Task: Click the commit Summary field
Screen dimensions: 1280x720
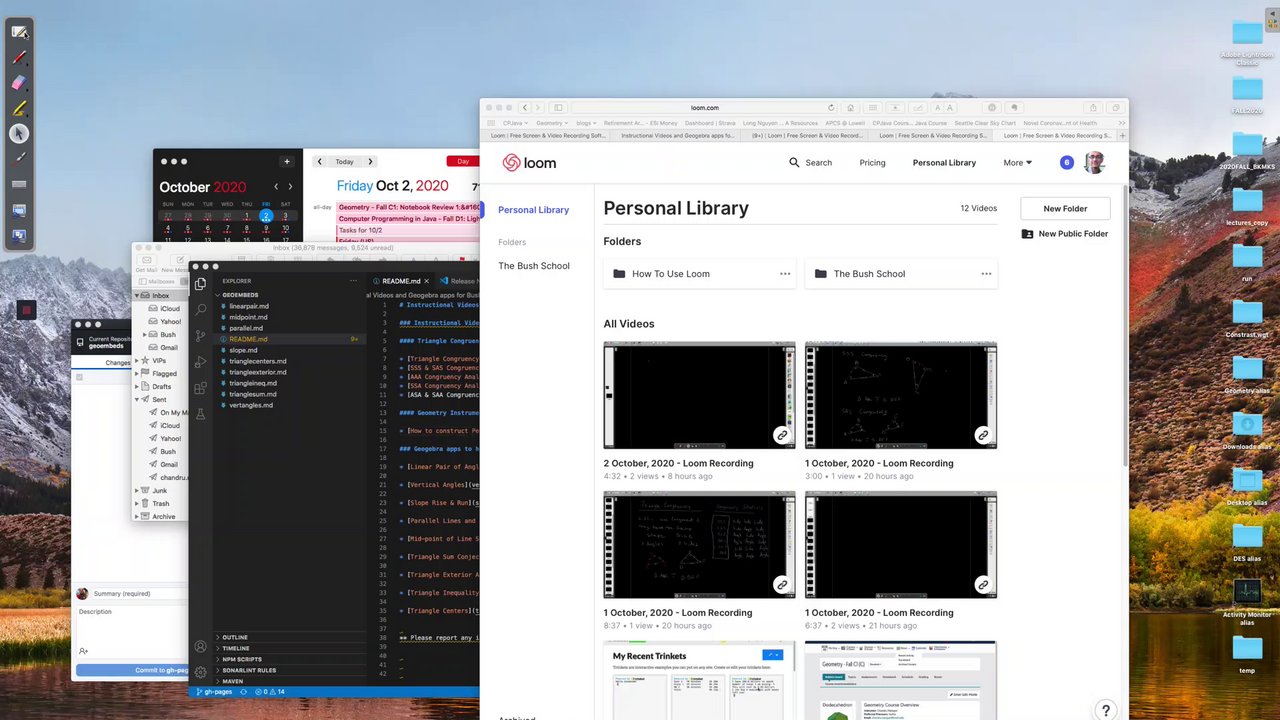Action: tap(139, 594)
